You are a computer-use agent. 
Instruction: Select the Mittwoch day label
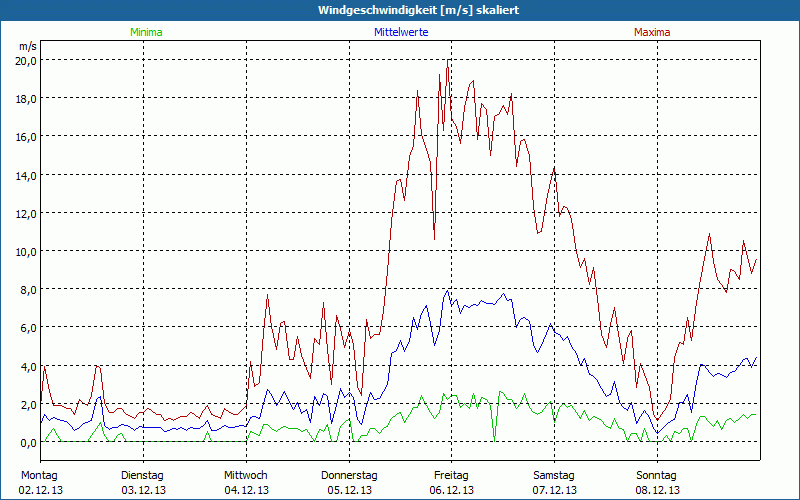246,475
